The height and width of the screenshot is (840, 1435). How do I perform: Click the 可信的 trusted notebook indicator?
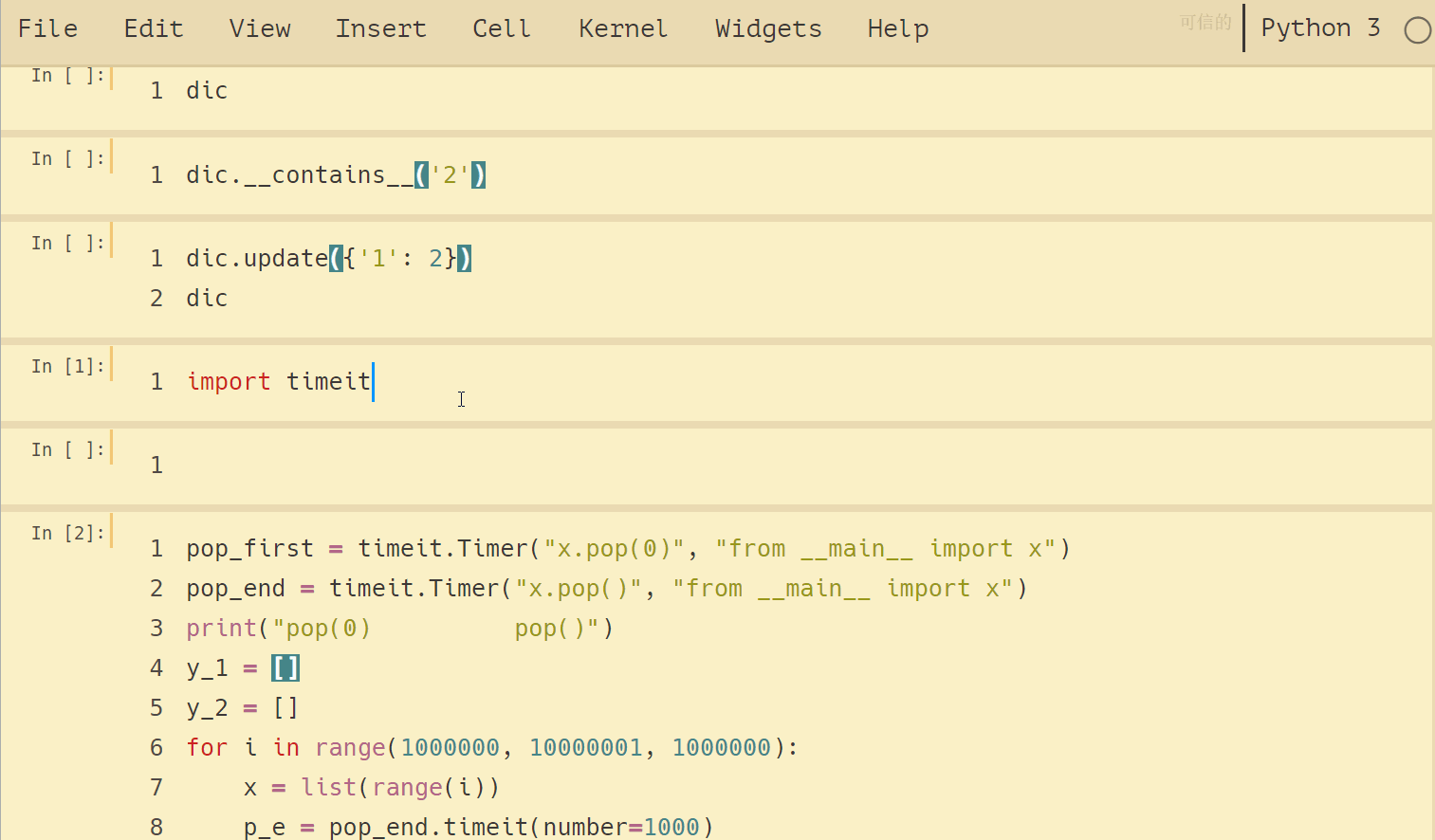(x=1205, y=22)
